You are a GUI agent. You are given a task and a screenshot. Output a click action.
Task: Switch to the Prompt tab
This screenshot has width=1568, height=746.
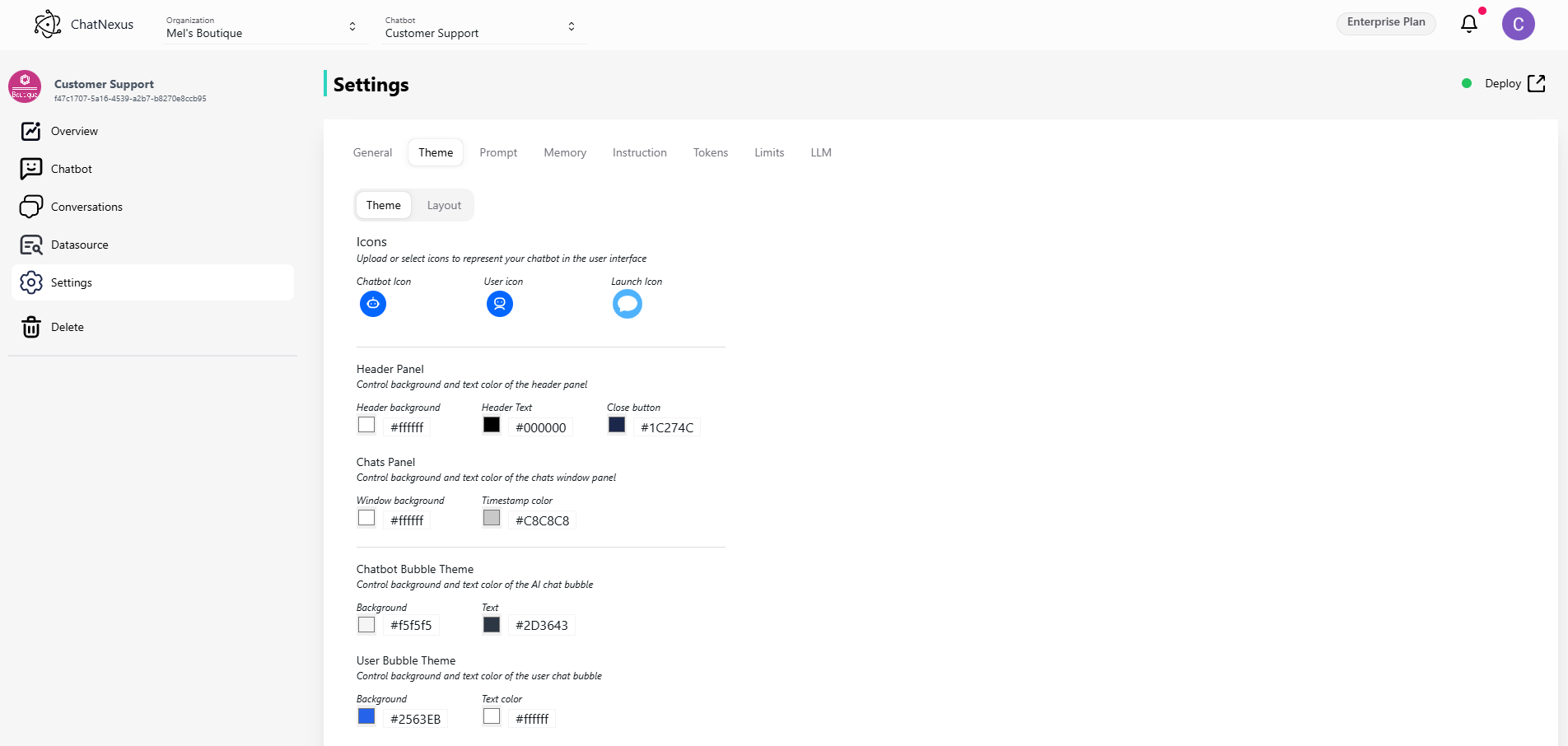[498, 152]
